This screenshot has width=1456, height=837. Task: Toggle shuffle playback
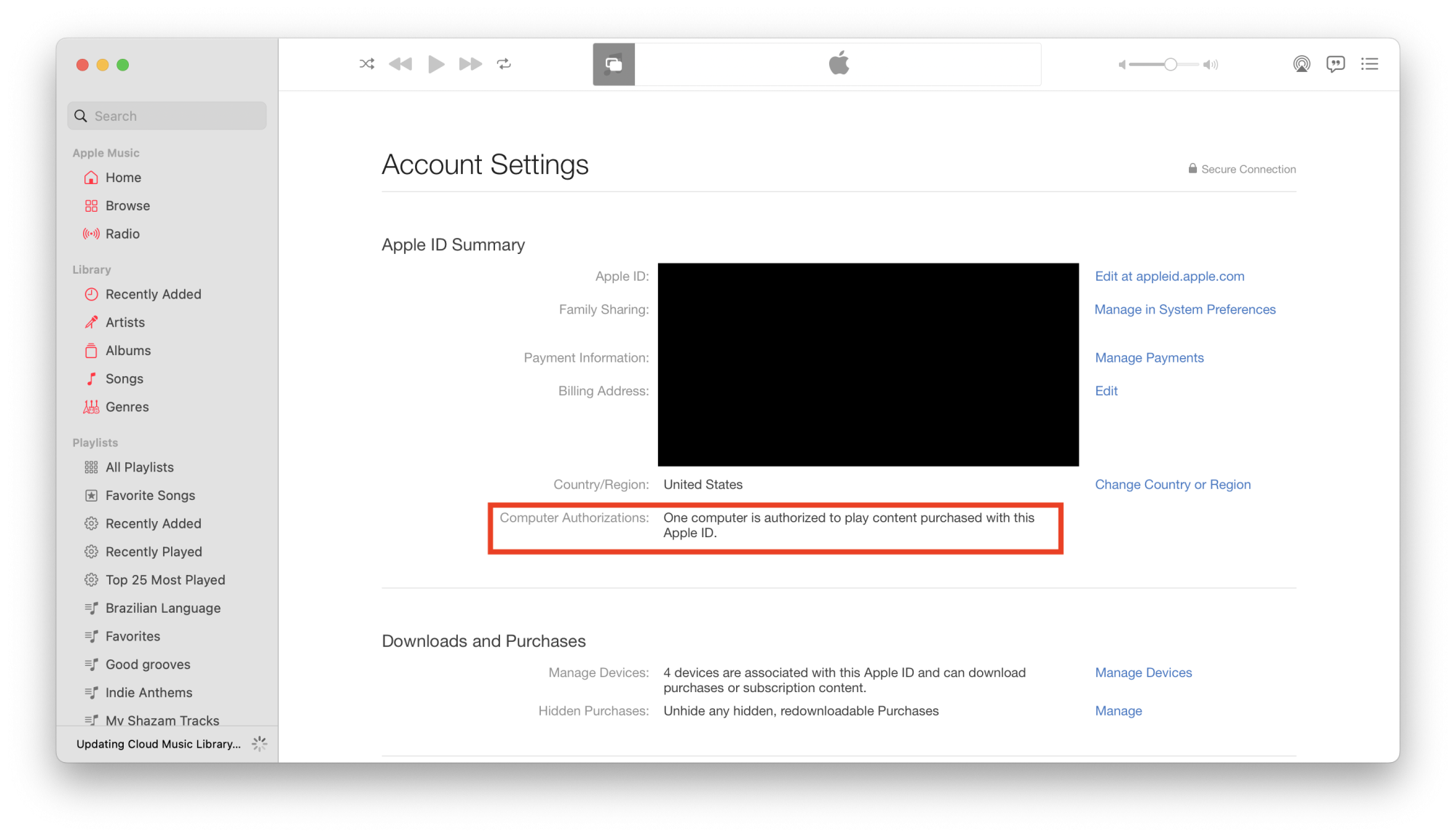click(367, 64)
